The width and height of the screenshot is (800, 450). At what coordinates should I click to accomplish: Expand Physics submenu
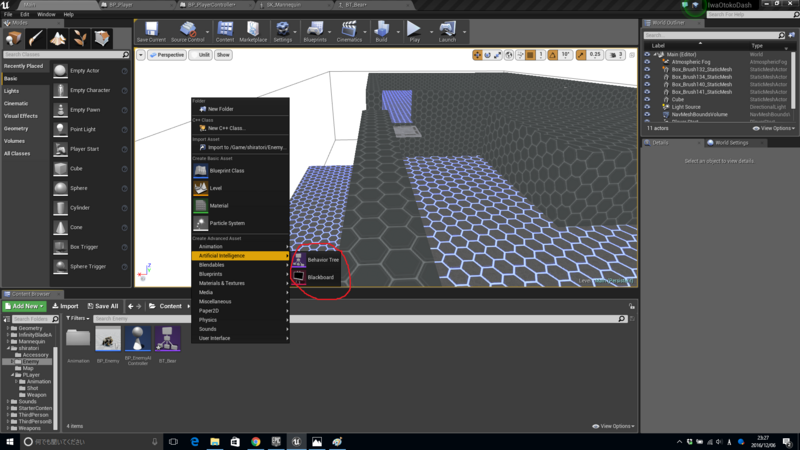click(x=240, y=320)
